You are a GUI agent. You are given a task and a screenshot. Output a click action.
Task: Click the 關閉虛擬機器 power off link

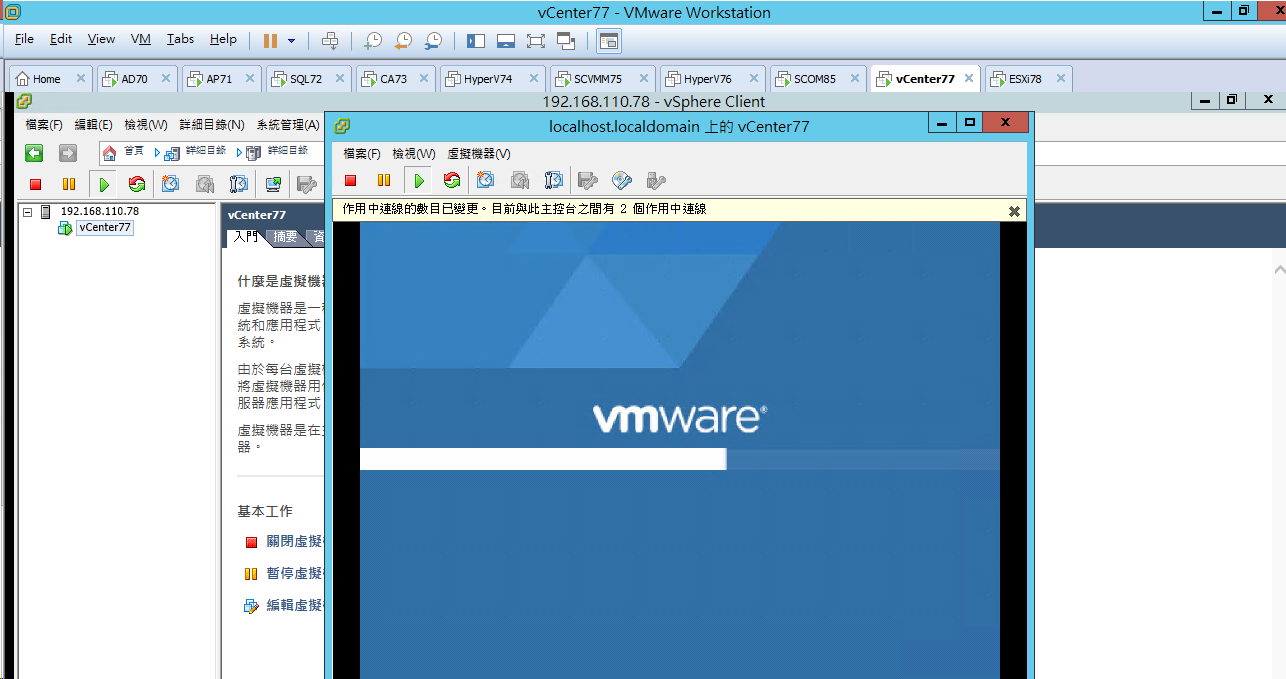click(296, 542)
